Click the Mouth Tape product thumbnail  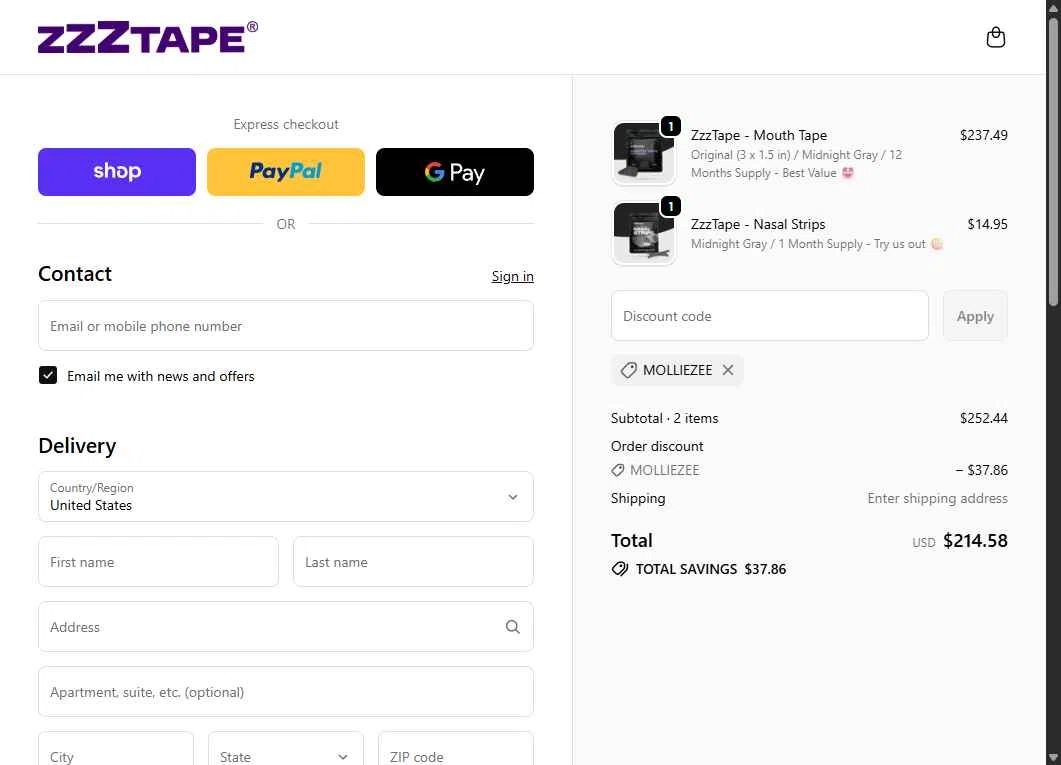click(x=644, y=154)
